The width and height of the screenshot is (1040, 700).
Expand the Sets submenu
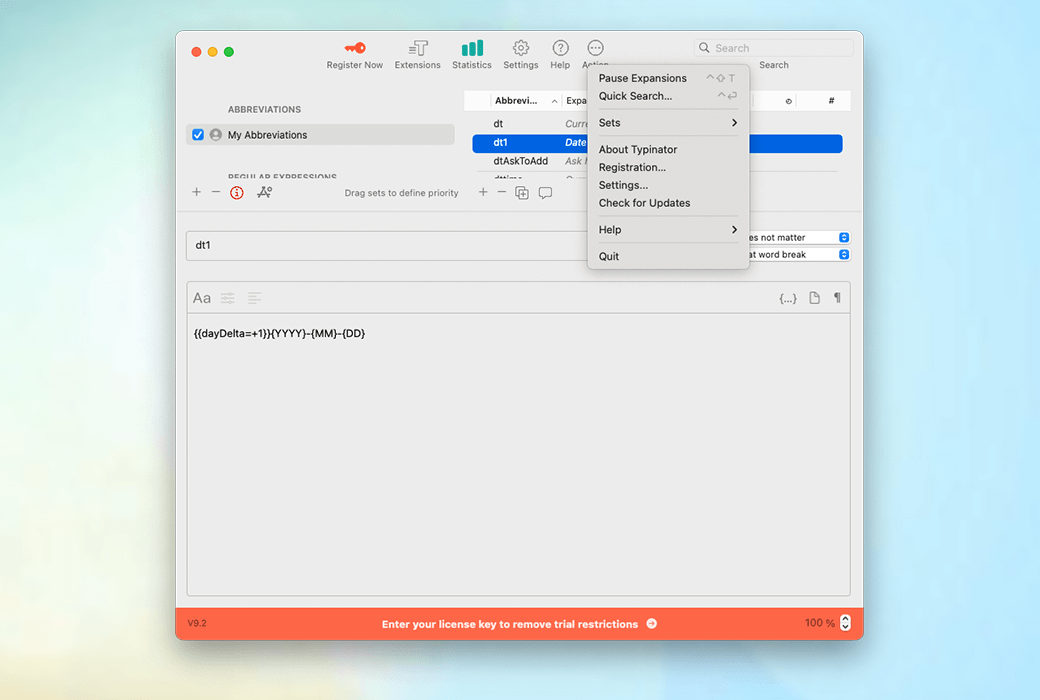[x=668, y=123]
